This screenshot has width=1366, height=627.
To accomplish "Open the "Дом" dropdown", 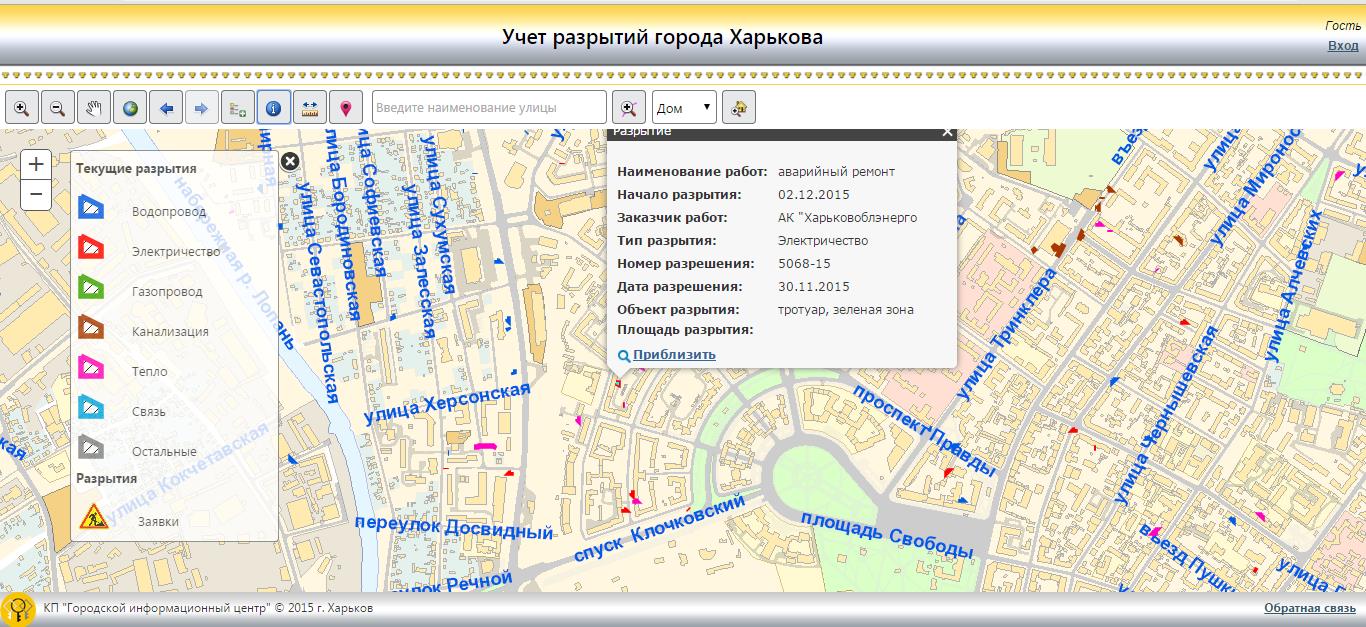I will [685, 107].
